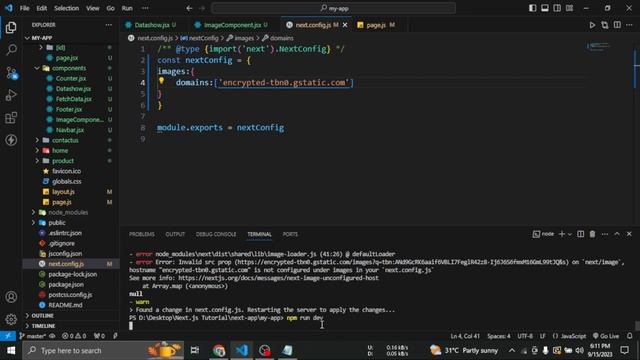This screenshot has width=640, height=360.
Task: Close the terminal panel
Action: tap(629, 234)
